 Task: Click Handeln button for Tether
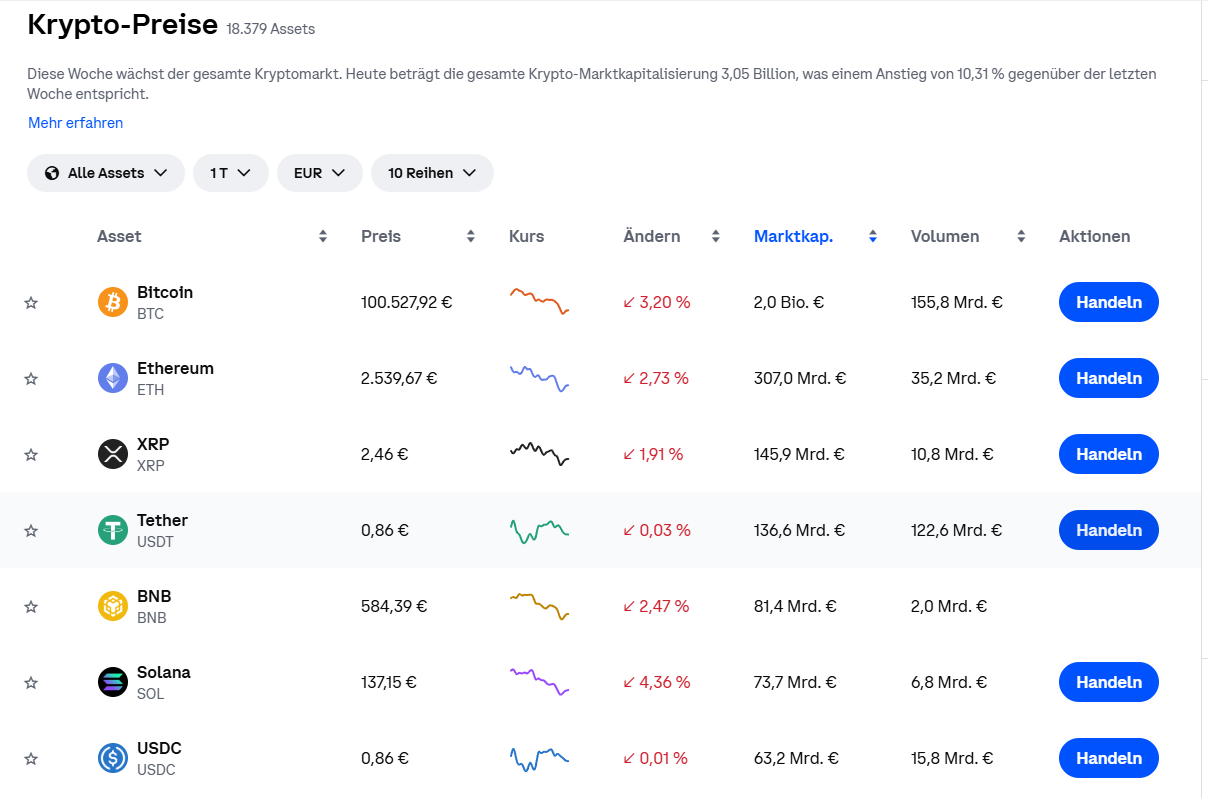pyautogui.click(x=1109, y=530)
